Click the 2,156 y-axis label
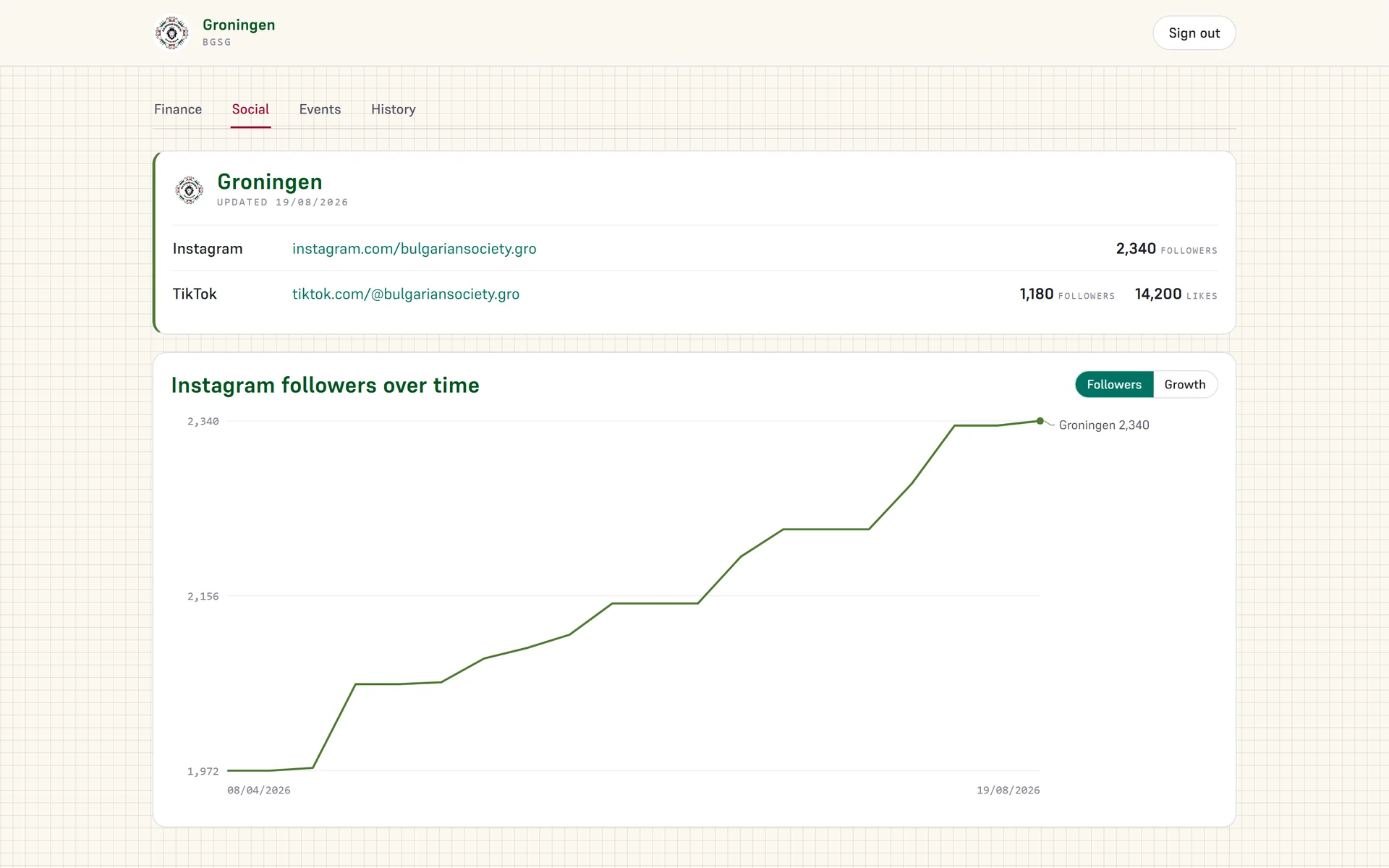 click(x=203, y=597)
